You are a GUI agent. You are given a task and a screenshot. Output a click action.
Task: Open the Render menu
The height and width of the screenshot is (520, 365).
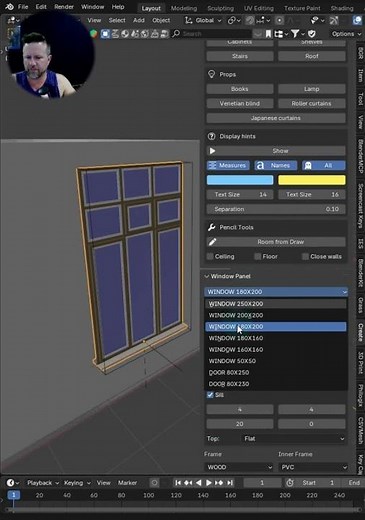[64, 7]
